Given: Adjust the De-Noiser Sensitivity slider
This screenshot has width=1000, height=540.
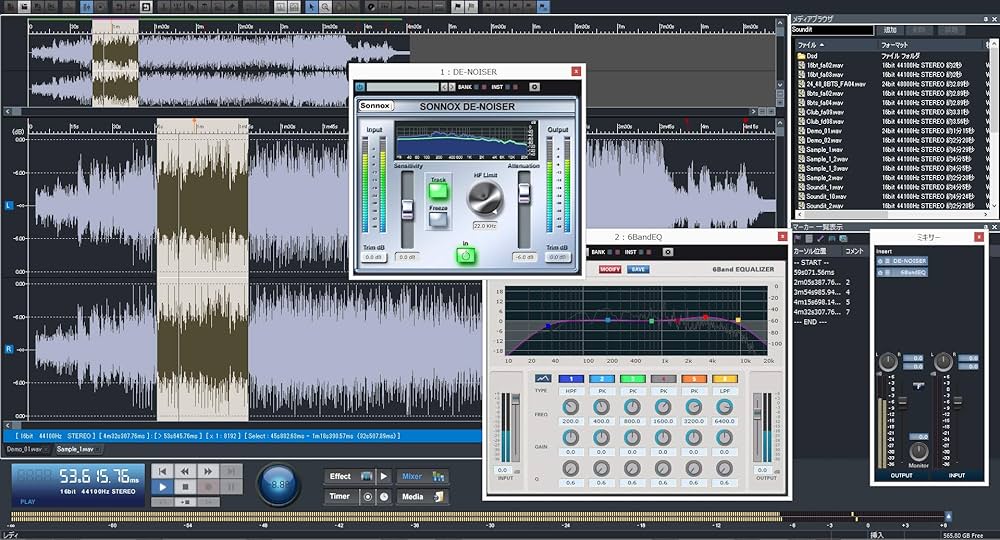Looking at the screenshot, I should [x=407, y=209].
